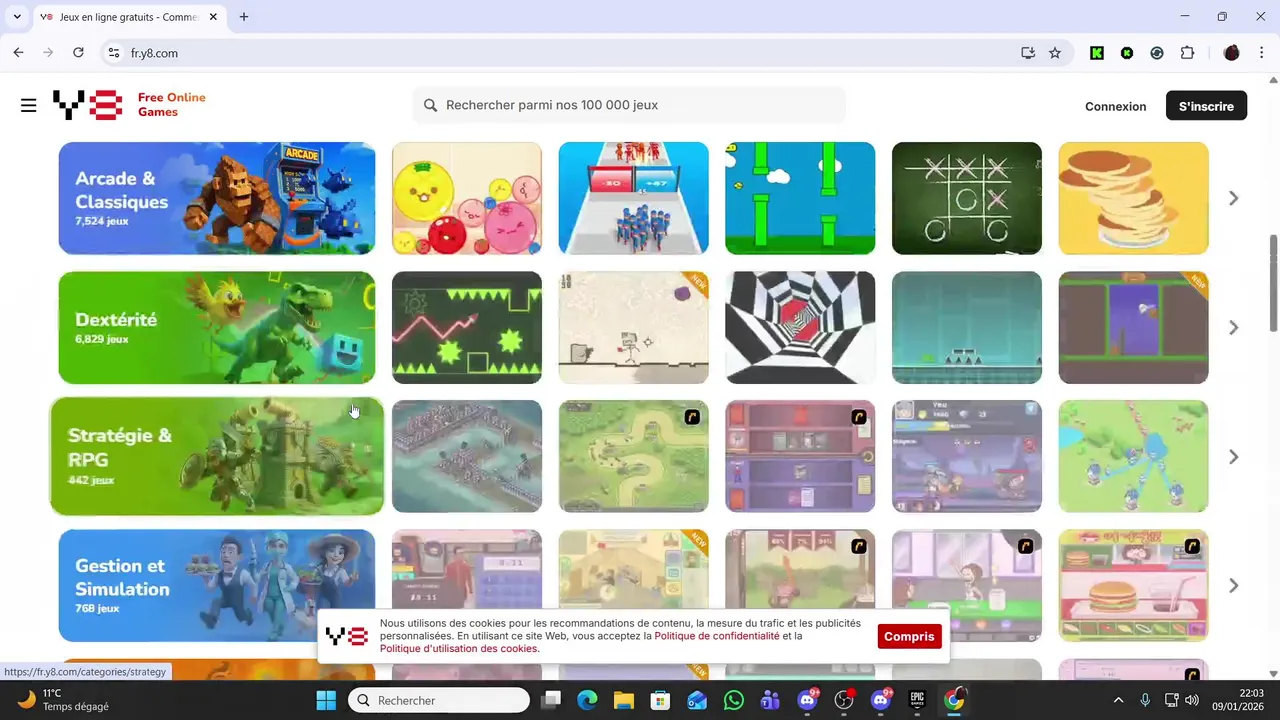Viewport: 1280px width, 720px height.
Task: Click the S'inscrire button
Action: (1206, 106)
